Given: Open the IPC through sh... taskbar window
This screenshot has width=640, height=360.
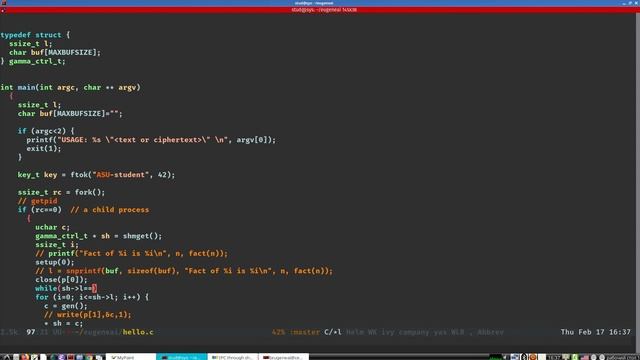Looking at the screenshot, I should tap(233, 357).
